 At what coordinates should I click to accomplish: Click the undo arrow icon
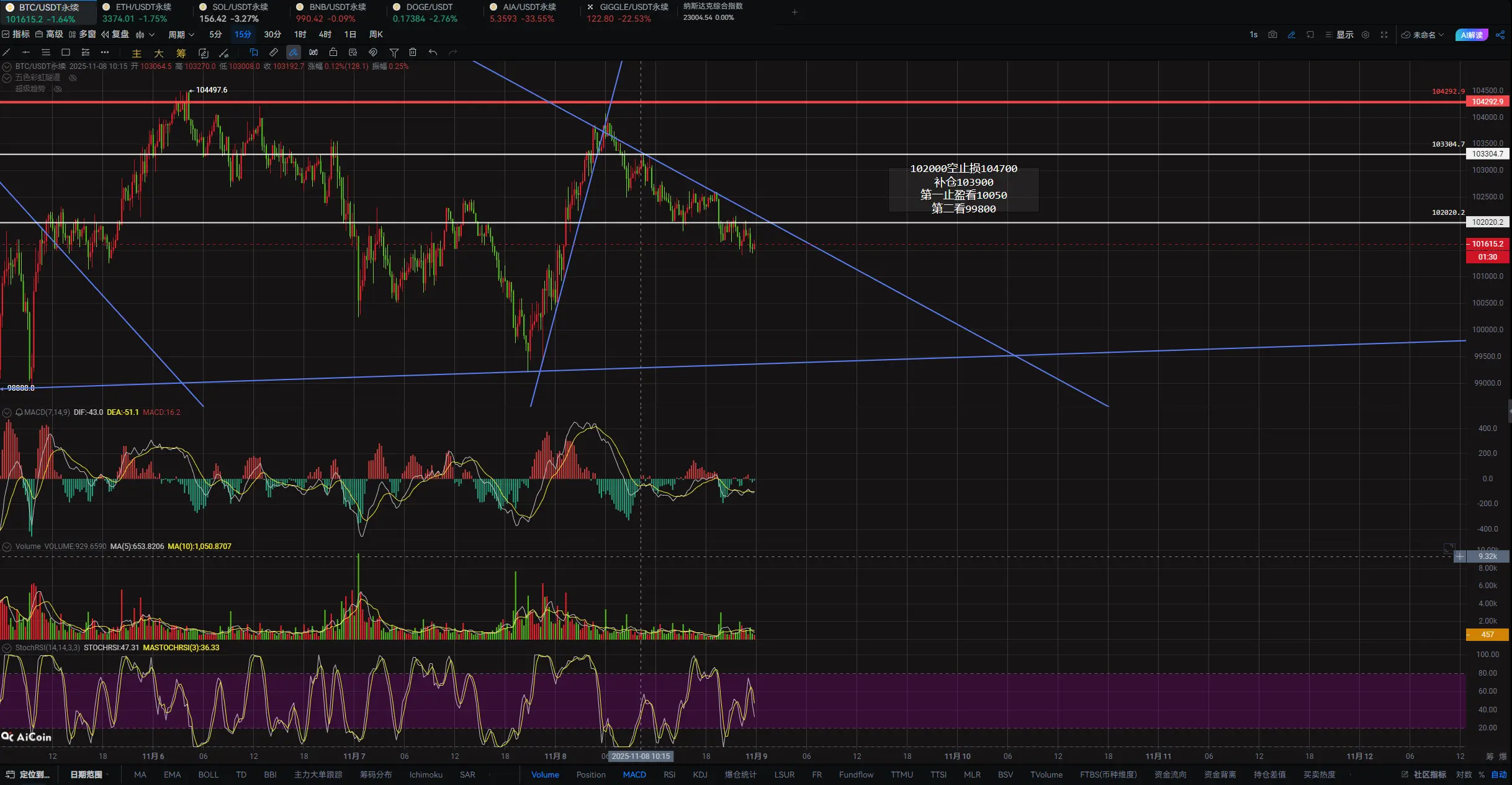point(433,52)
